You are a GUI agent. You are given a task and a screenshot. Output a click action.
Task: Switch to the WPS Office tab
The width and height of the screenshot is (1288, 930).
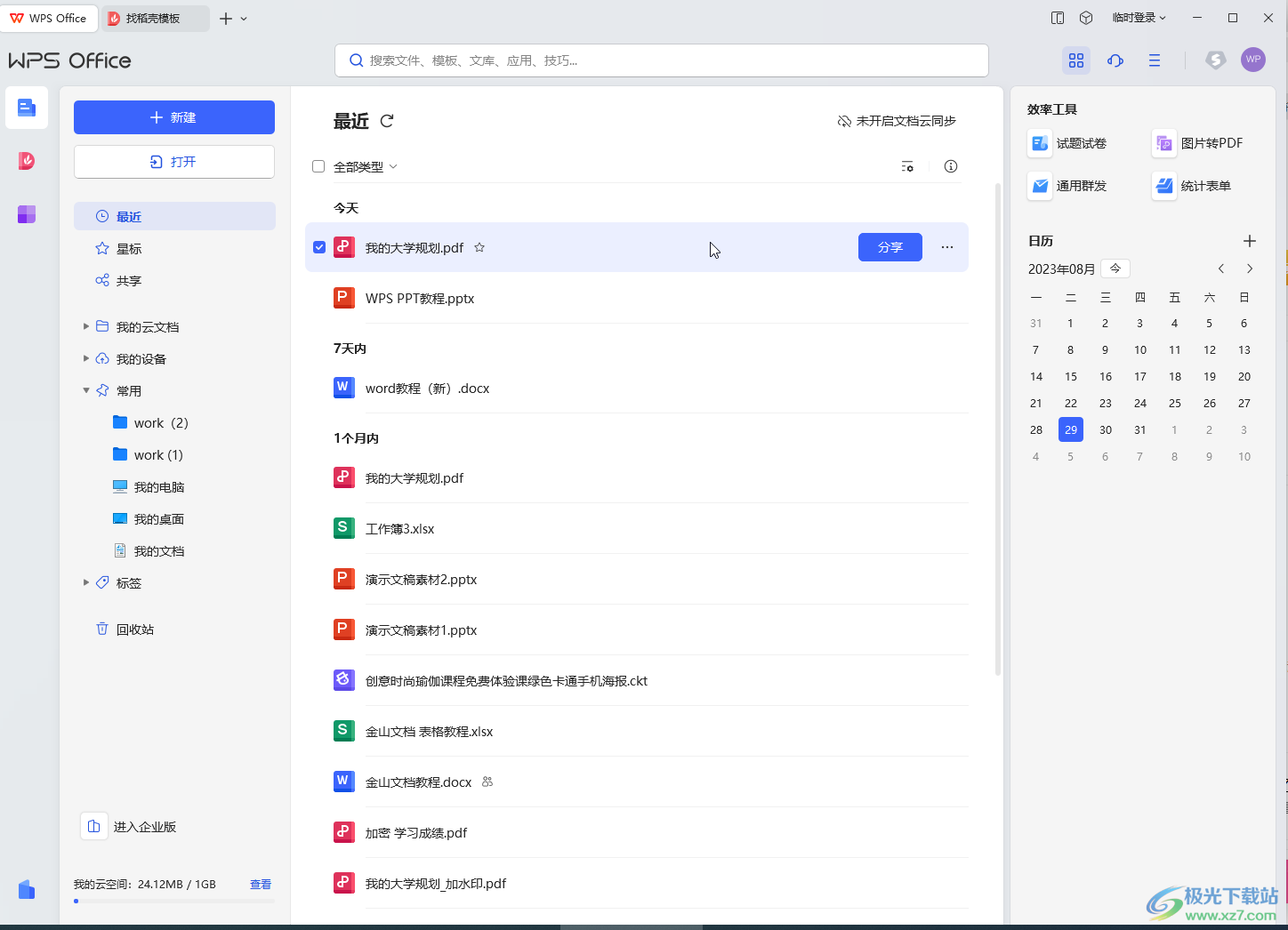[49, 18]
